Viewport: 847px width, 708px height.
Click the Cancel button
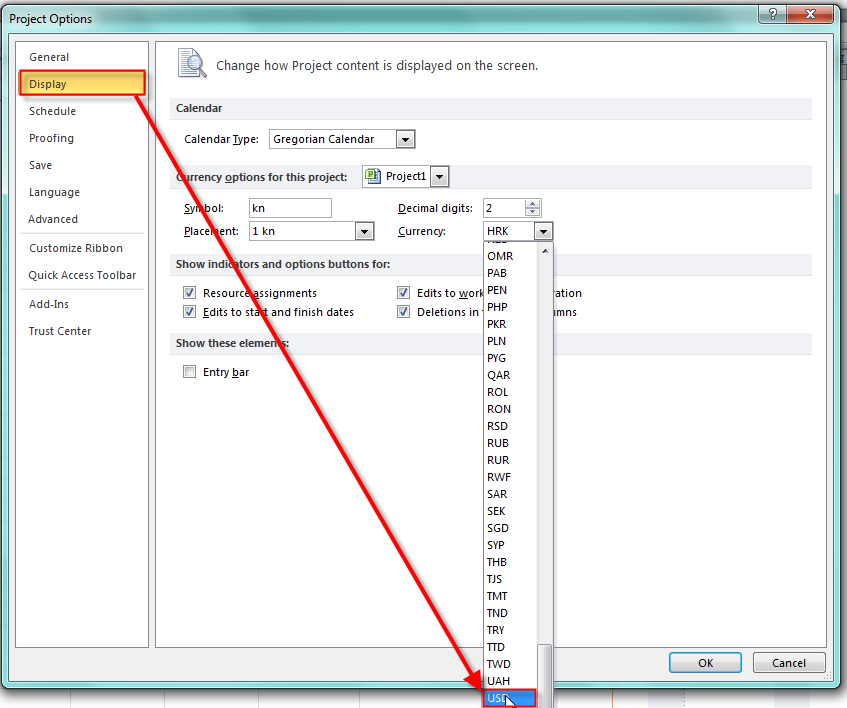(x=788, y=662)
